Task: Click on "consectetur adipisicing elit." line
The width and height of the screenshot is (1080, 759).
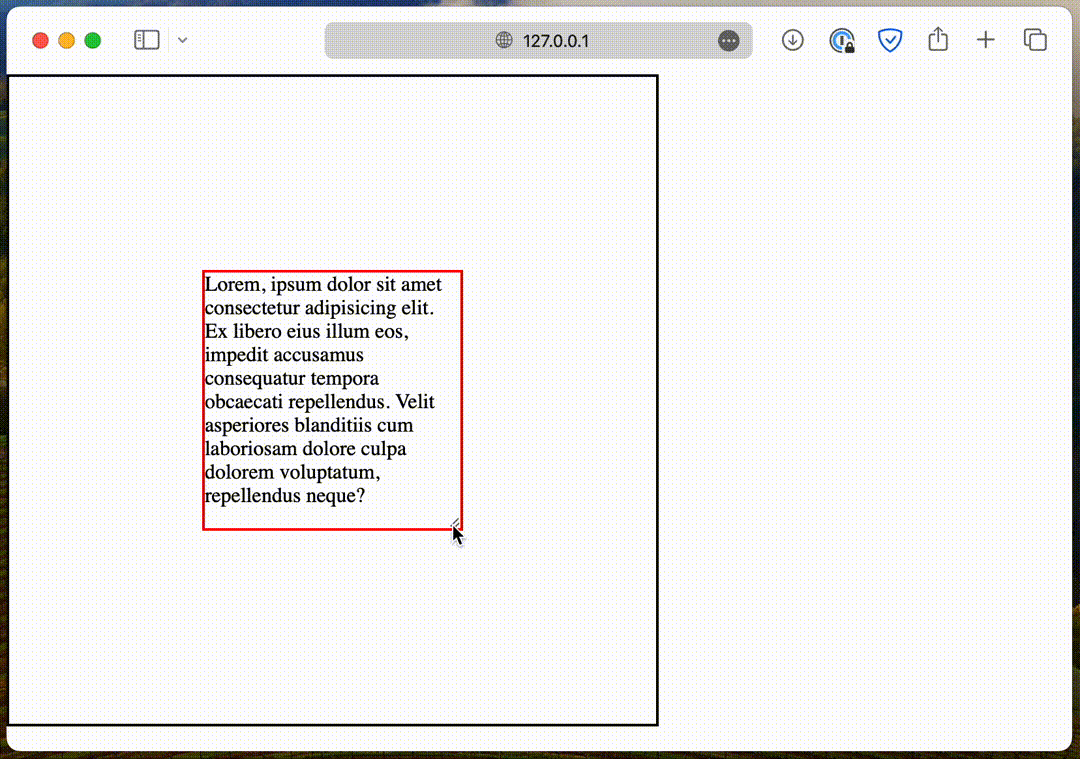Action: tap(319, 308)
